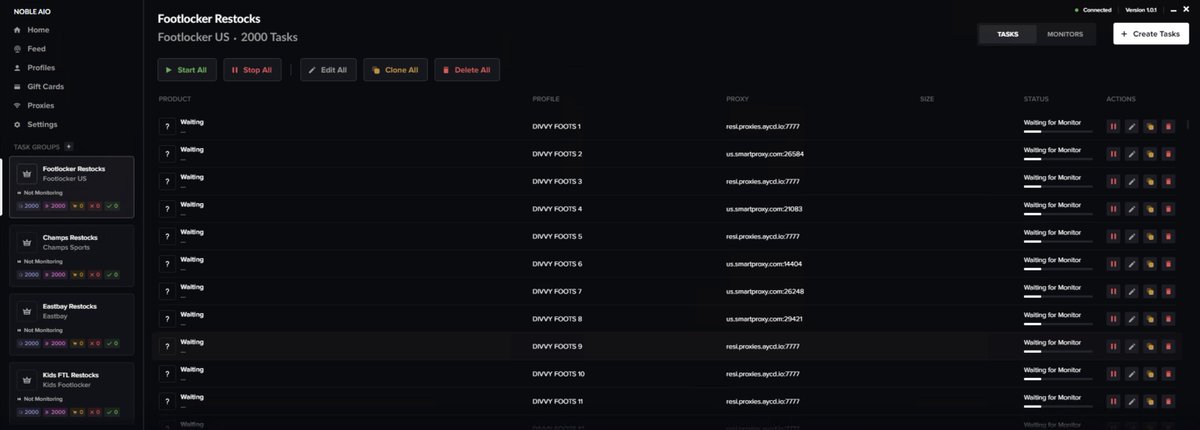The height and width of the screenshot is (430, 1200).
Task: Click Start All button
Action: (x=186, y=70)
